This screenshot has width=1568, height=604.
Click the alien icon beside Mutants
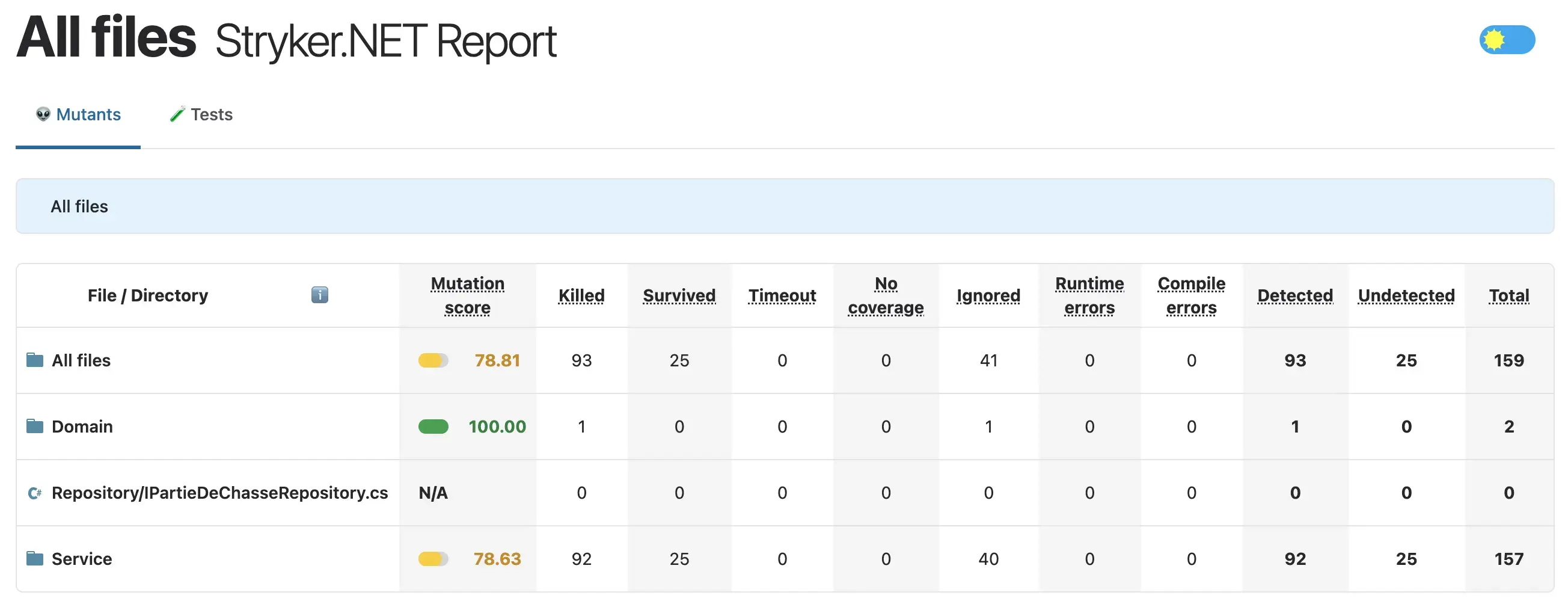click(x=43, y=114)
